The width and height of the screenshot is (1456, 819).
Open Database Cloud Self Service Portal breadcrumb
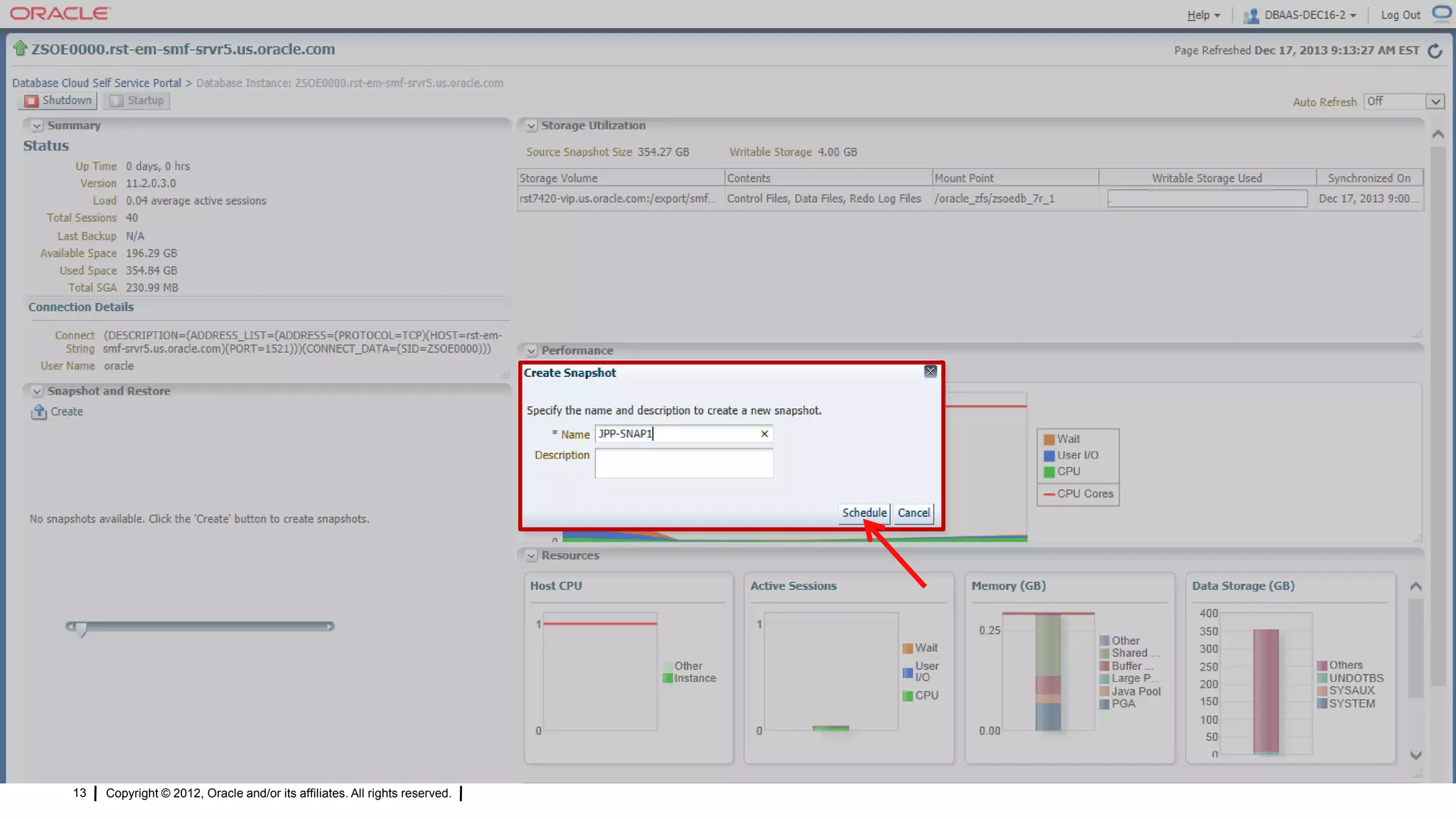97,83
